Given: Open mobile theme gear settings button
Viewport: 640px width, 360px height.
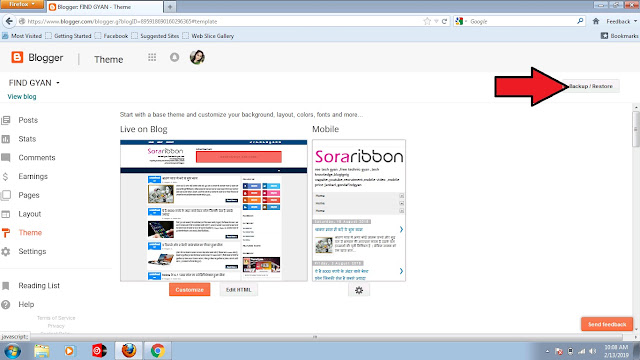Looking at the screenshot, I should 359,290.
